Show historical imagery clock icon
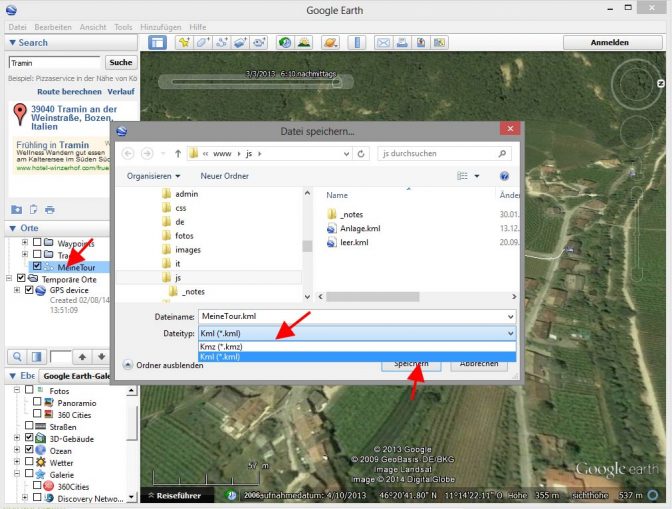This screenshot has width=672, height=509. pos(285,42)
